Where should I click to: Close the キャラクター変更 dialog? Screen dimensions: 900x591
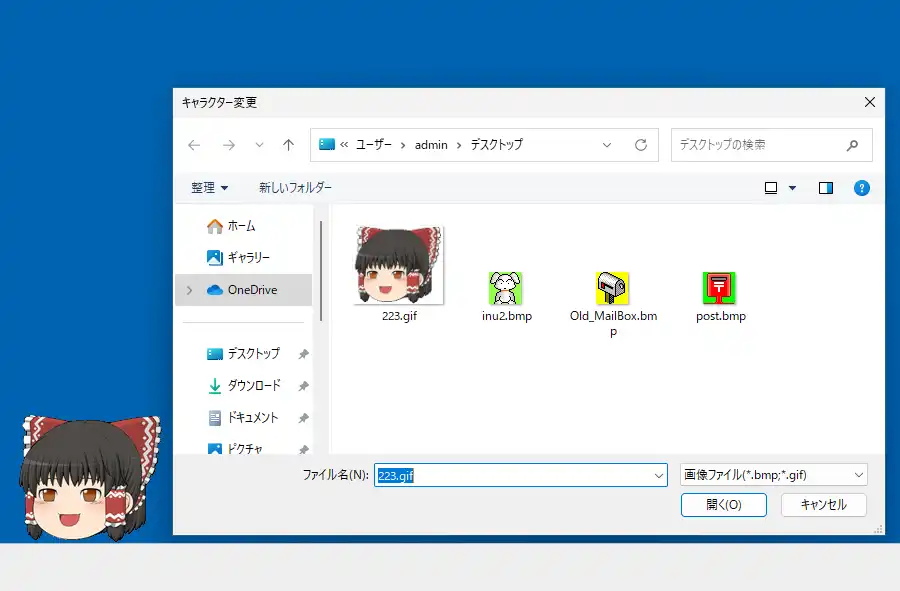click(870, 102)
